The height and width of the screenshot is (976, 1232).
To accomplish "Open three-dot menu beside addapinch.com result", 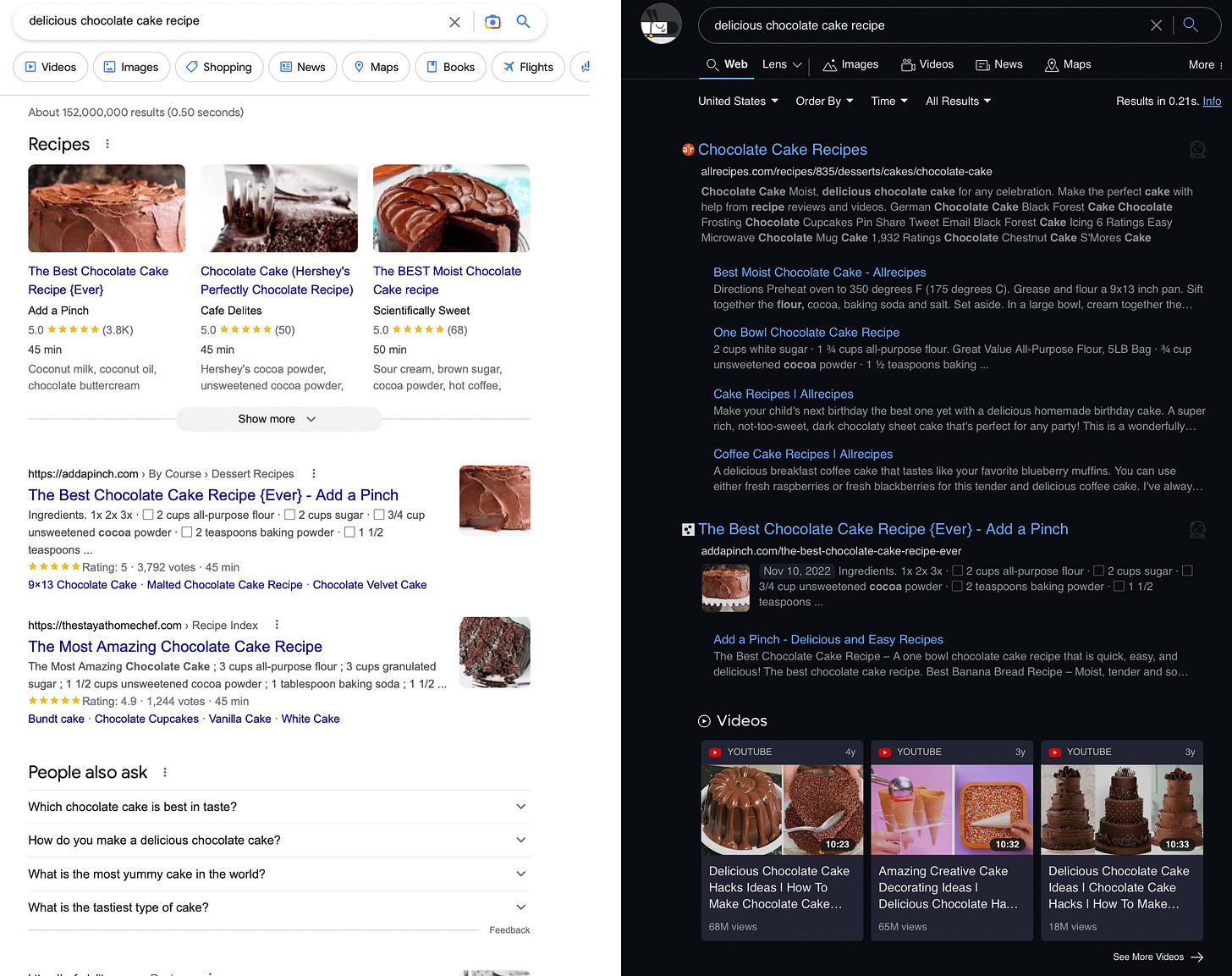I will (x=314, y=474).
